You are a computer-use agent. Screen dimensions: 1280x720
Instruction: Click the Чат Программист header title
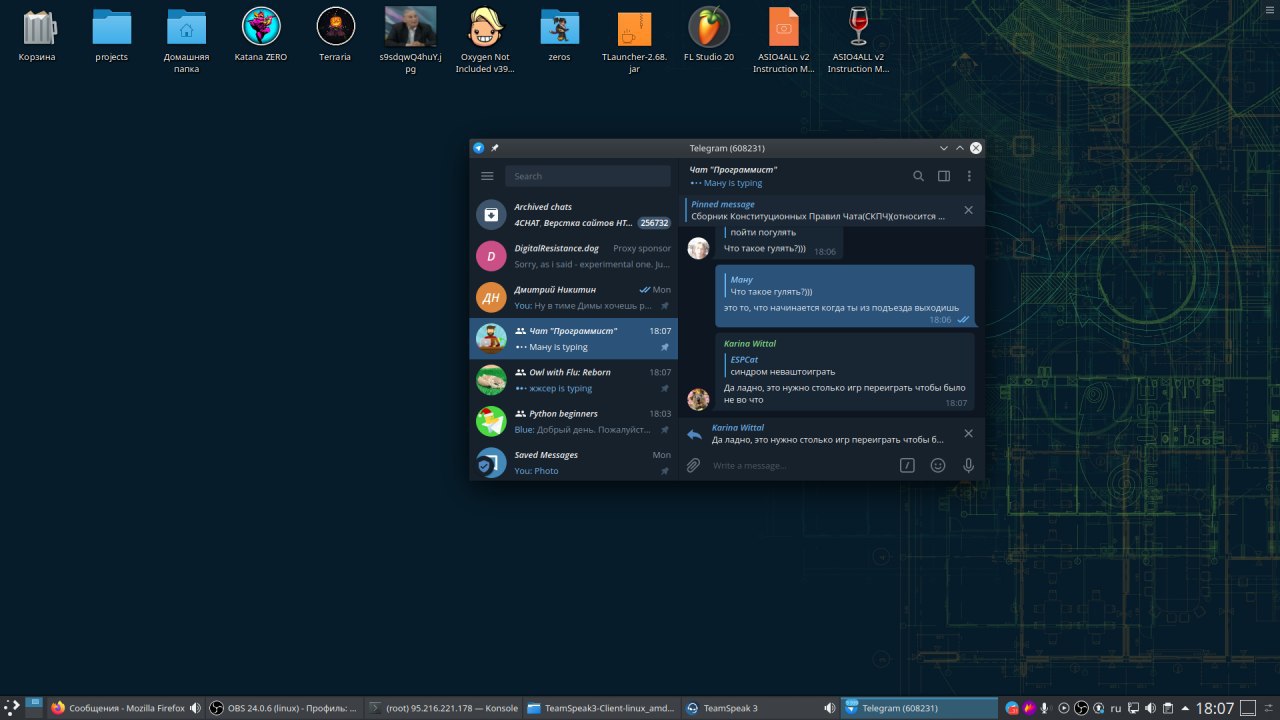[x=733, y=170]
